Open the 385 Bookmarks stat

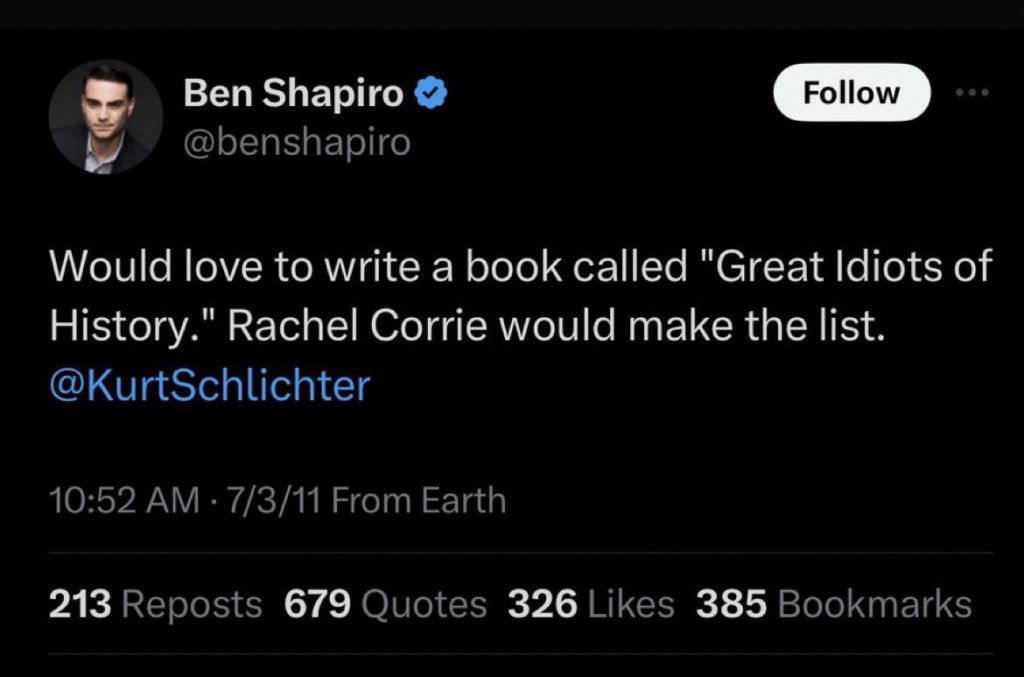(833, 604)
